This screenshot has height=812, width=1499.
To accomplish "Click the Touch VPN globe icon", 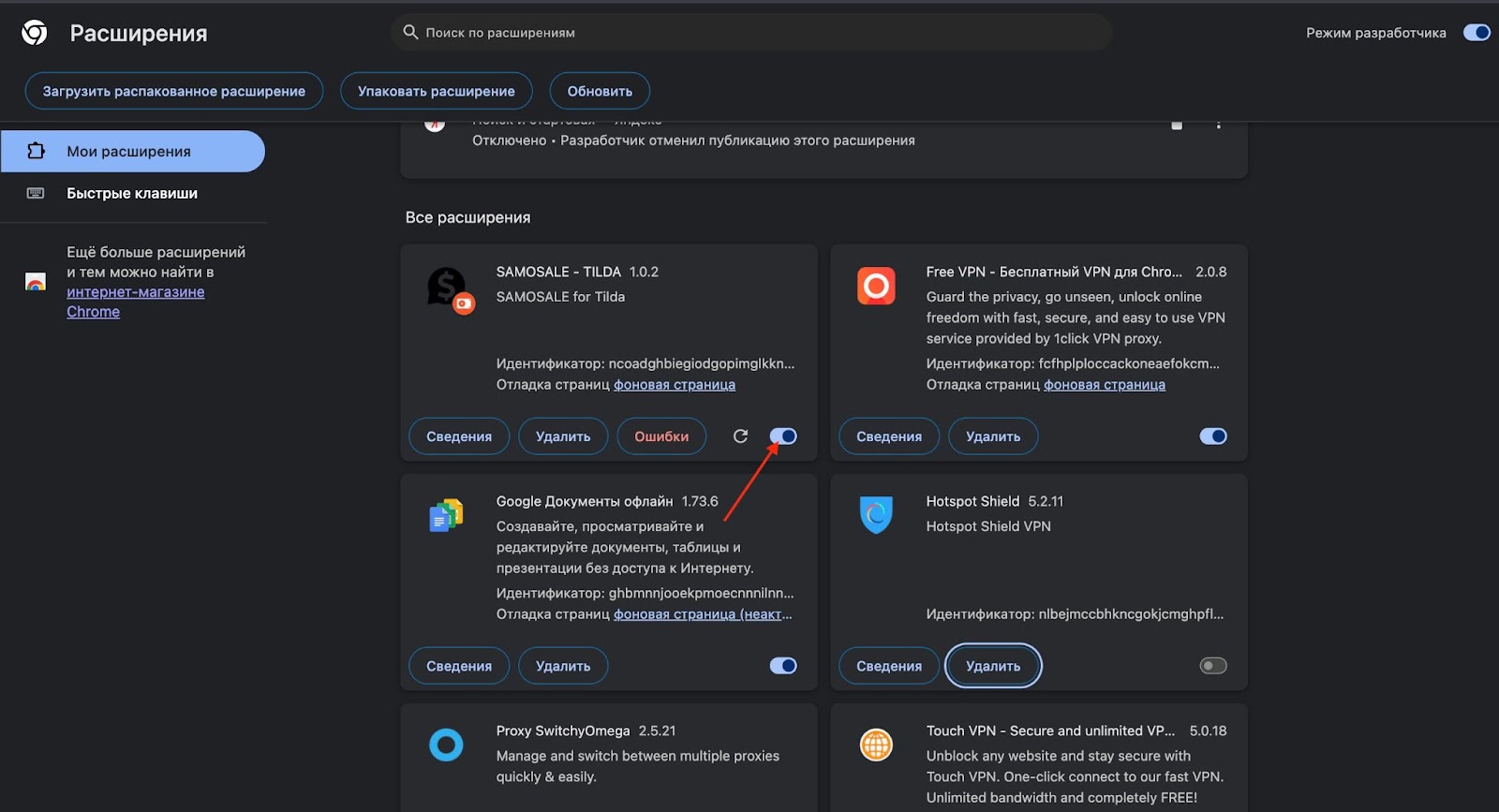I will point(876,745).
